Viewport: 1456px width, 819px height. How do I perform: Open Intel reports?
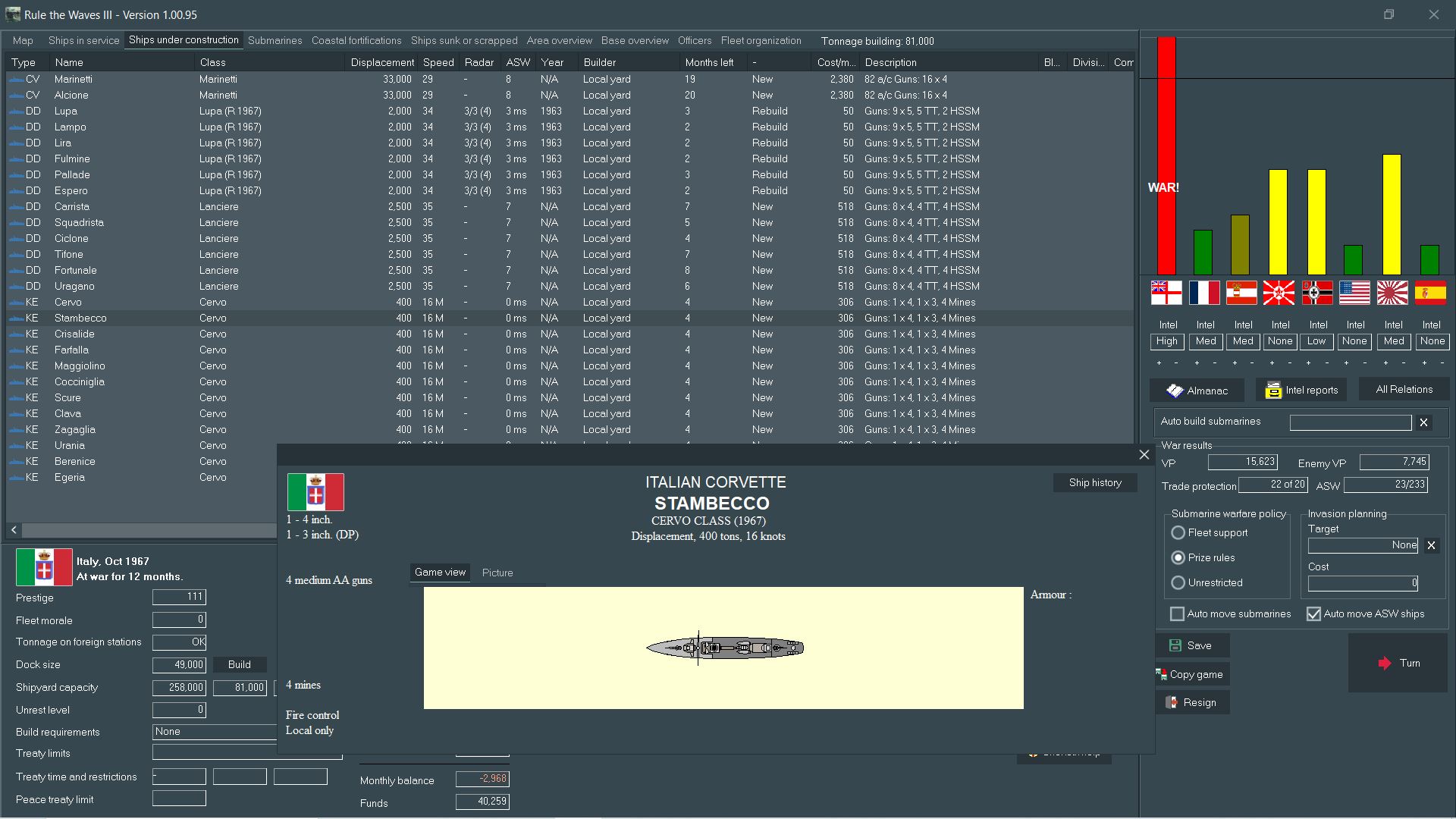(1301, 391)
